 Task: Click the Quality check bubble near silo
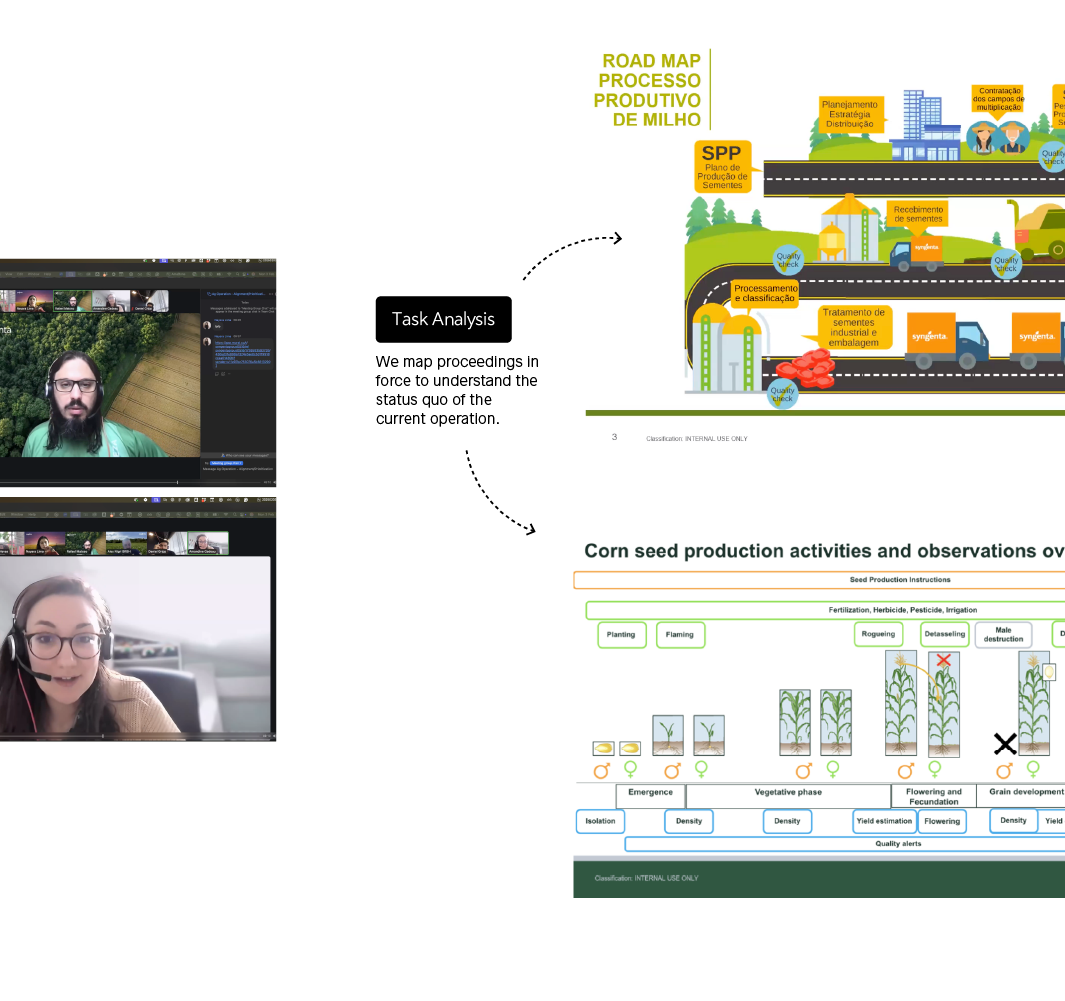coord(789,260)
